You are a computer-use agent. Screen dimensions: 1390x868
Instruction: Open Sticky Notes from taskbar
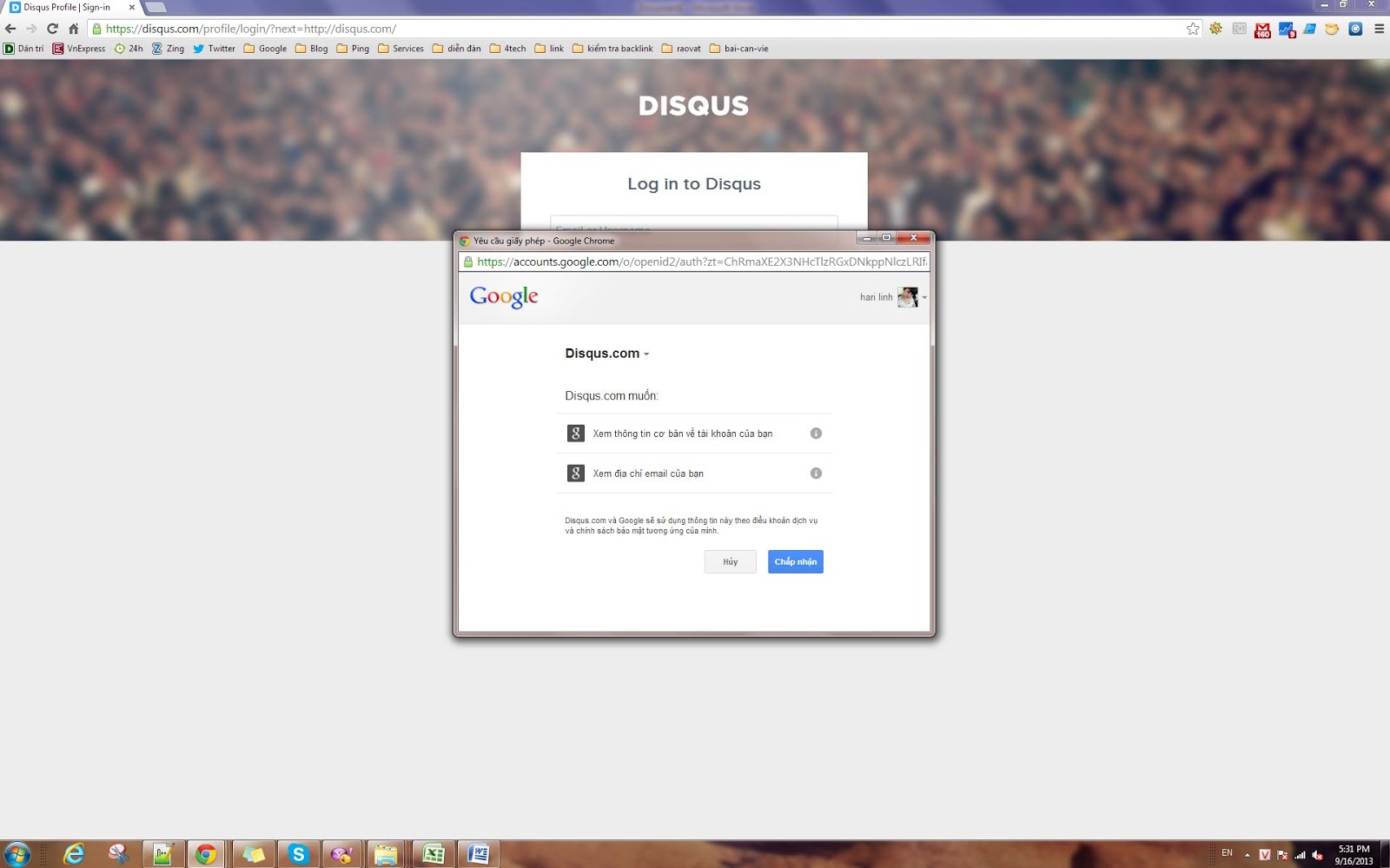(253, 855)
